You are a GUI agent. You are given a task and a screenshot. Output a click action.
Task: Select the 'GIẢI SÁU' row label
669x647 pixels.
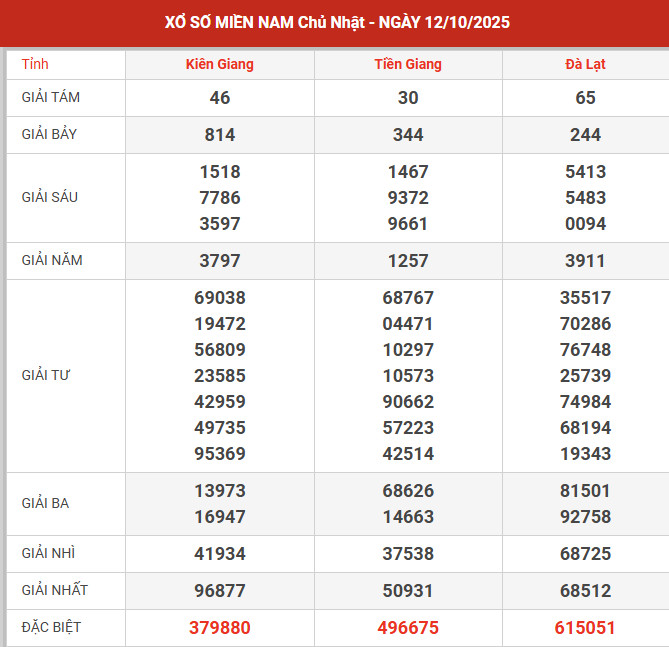pyautogui.click(x=50, y=197)
